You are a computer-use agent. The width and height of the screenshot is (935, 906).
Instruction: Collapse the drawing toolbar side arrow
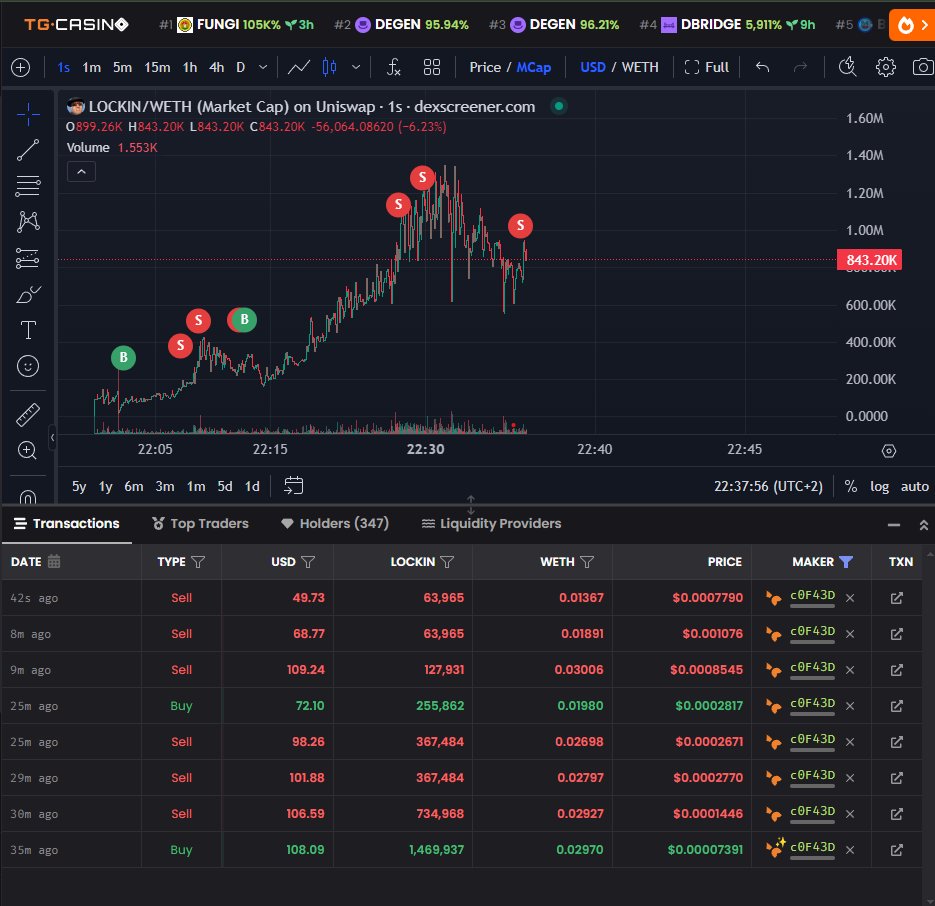tap(52, 437)
